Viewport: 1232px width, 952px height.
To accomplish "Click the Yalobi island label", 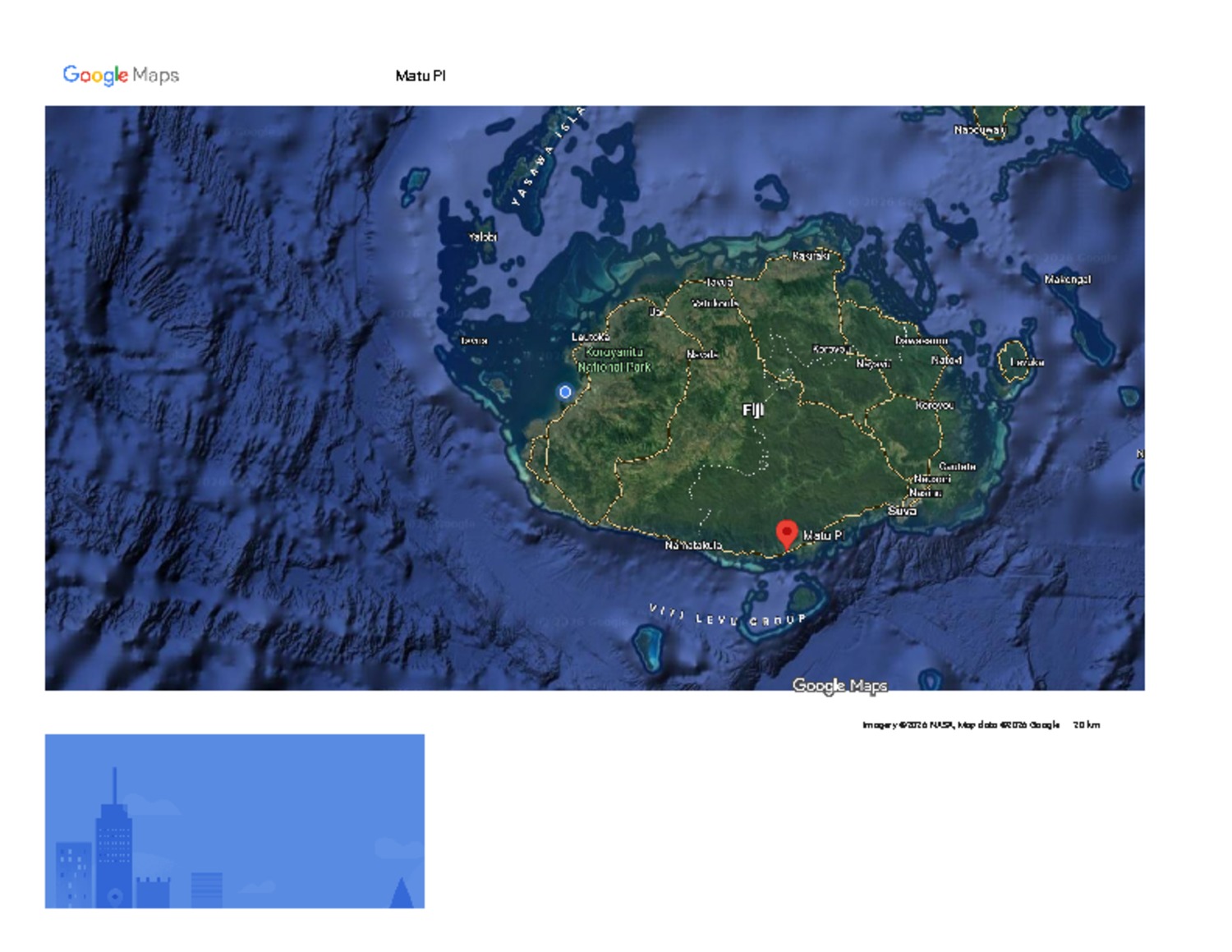I will (482, 237).
